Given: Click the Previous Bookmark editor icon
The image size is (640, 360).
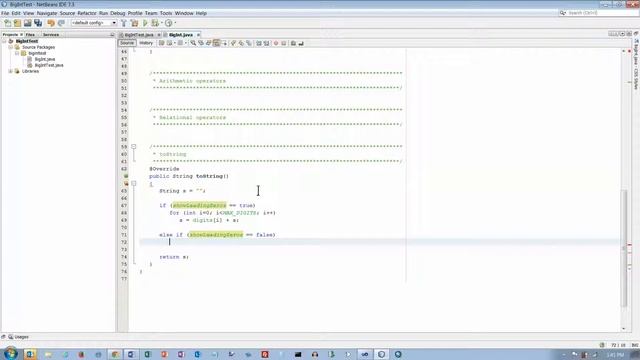Looking at the screenshot, I should 233,43.
